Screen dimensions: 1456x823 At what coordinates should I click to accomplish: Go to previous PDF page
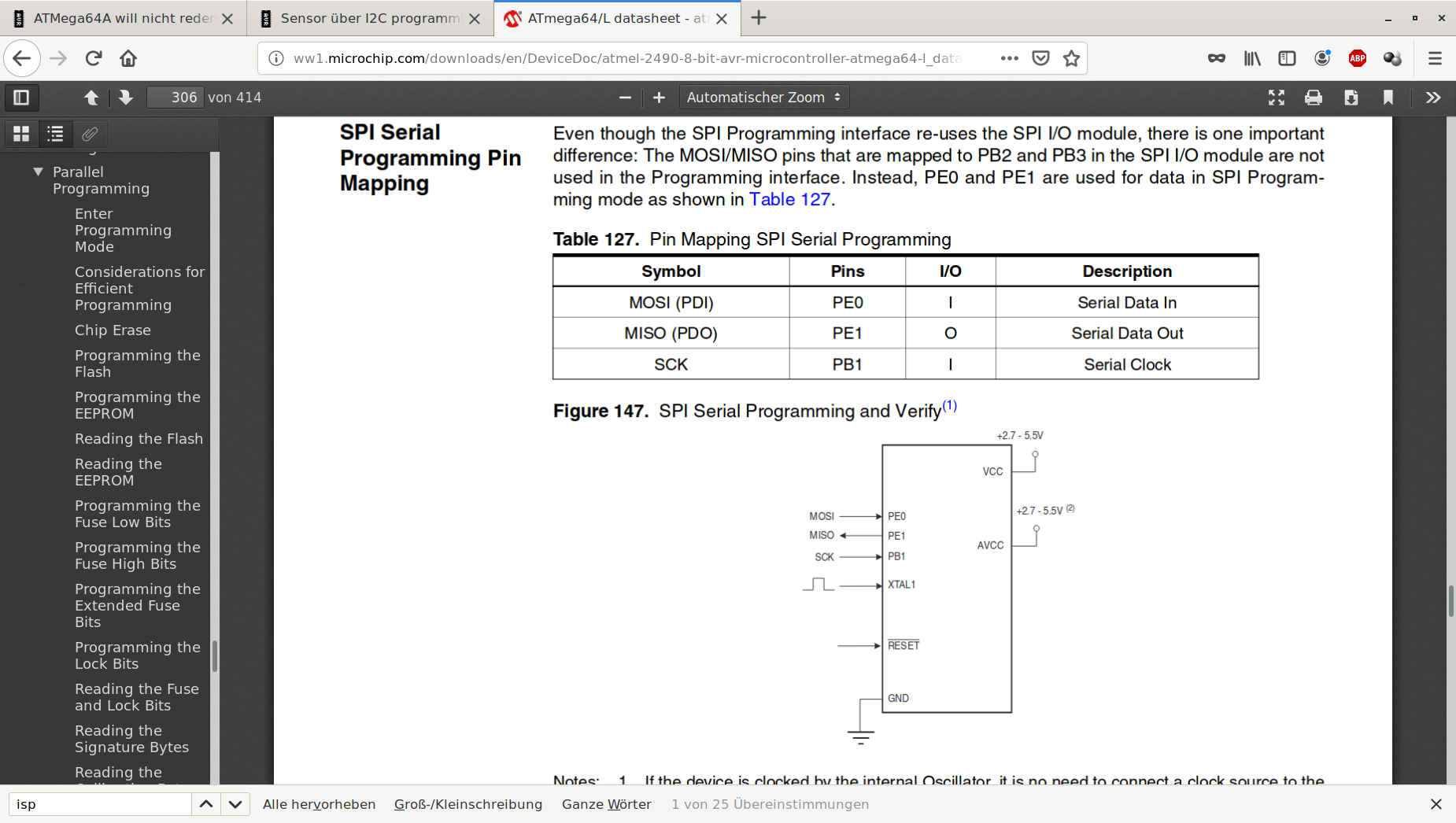pos(91,98)
